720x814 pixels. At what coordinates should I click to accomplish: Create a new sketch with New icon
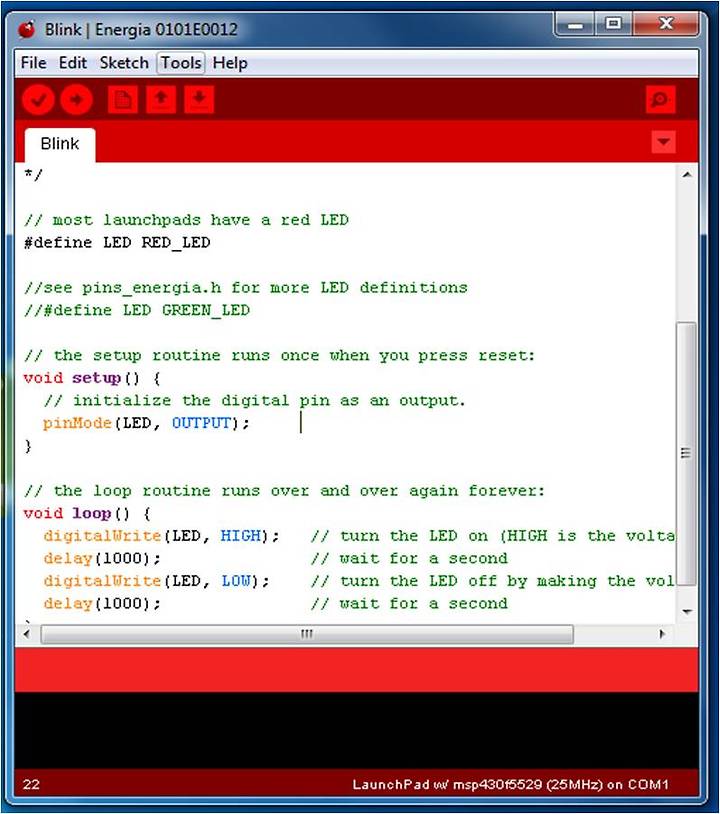(x=123, y=99)
